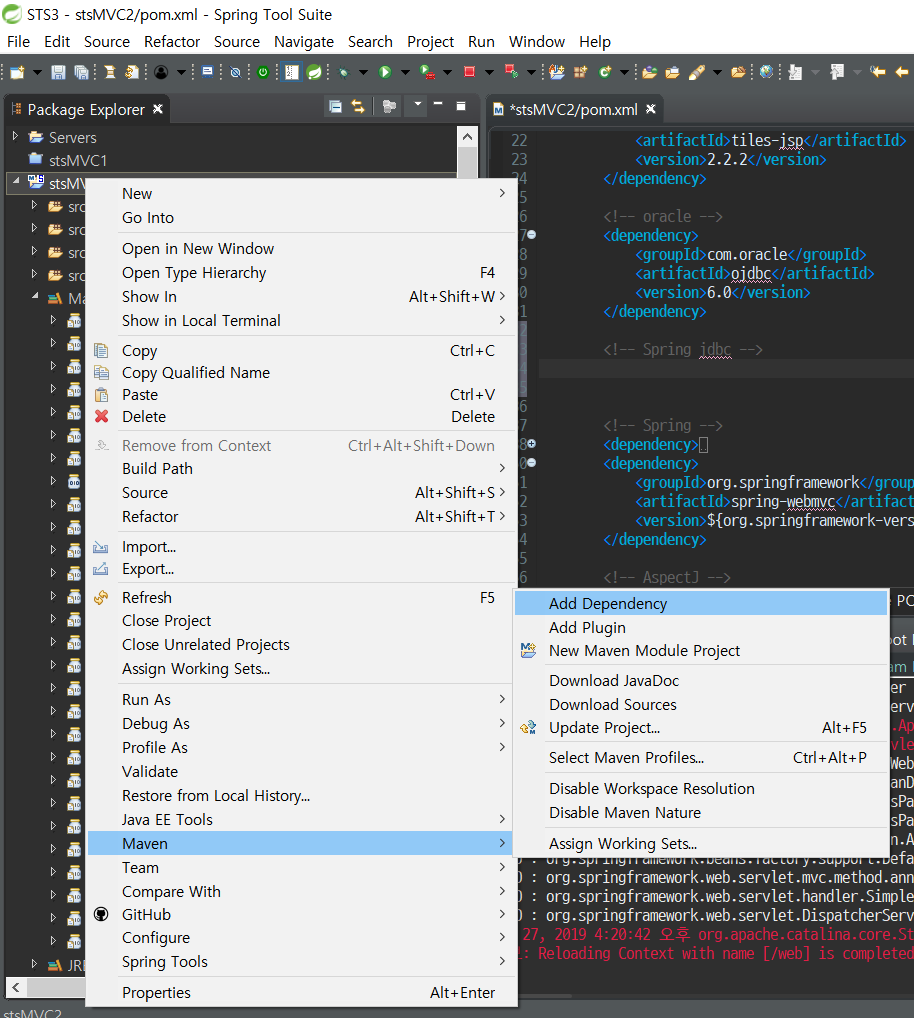
Task: Choose Update Project in Maven submenu
Action: point(700,728)
